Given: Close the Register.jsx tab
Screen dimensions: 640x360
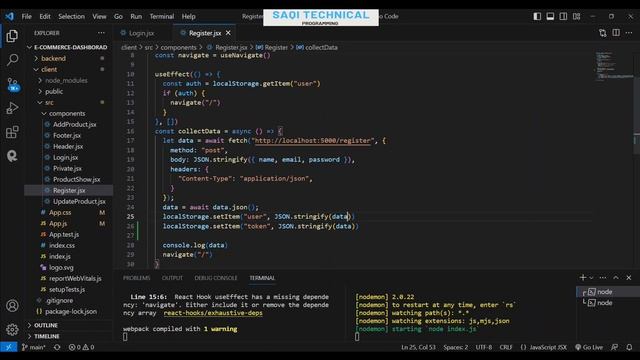Looking at the screenshot, I should (x=228, y=33).
